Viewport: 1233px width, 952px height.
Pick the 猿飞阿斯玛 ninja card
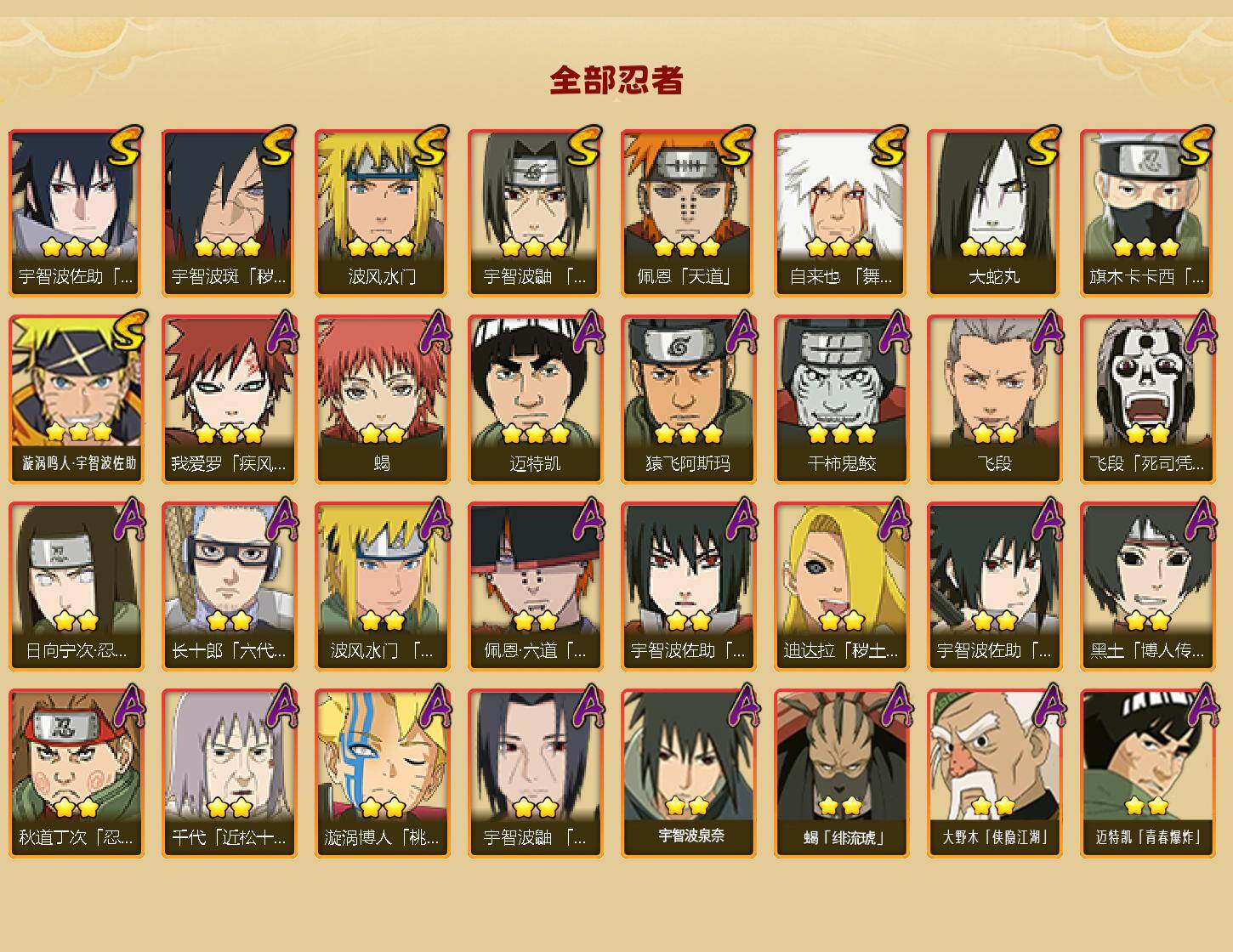[x=688, y=399]
